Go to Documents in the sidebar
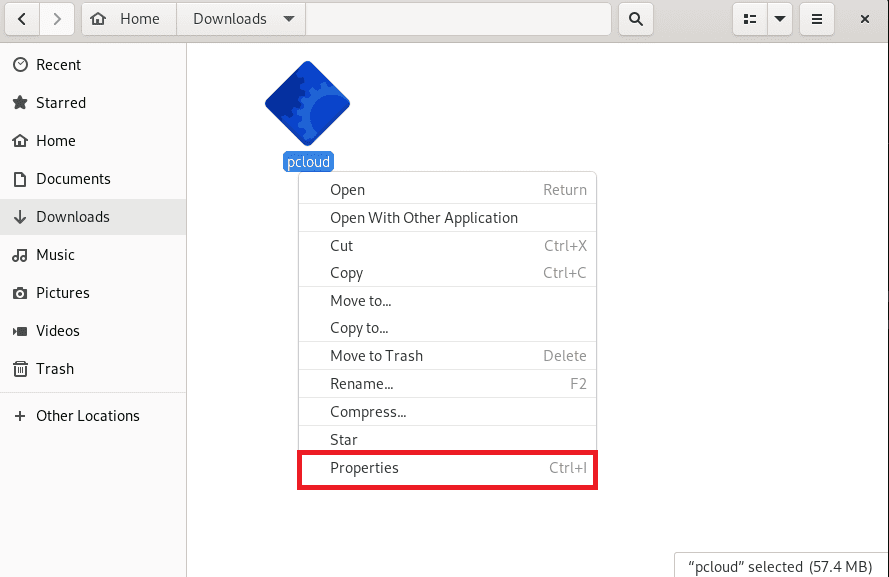This screenshot has height=577, width=889. pyautogui.click(x=93, y=179)
